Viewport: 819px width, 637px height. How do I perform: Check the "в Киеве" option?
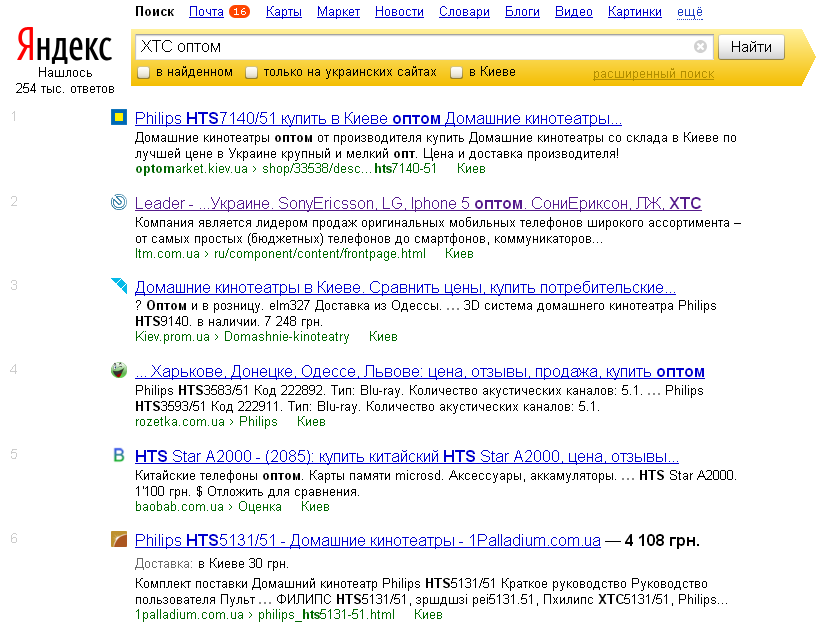point(457,72)
